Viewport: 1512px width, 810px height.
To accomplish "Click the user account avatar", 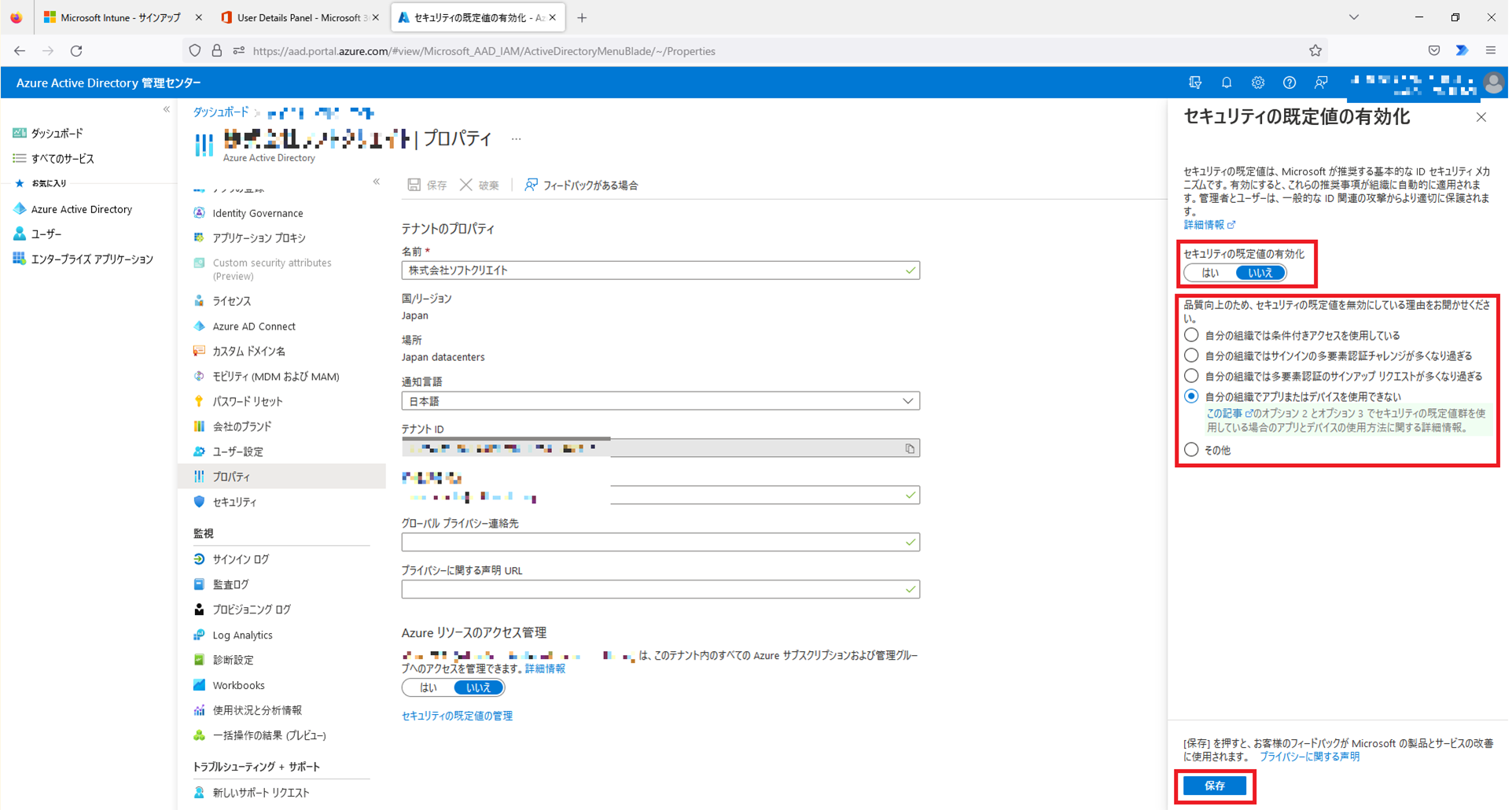I will [1493, 83].
